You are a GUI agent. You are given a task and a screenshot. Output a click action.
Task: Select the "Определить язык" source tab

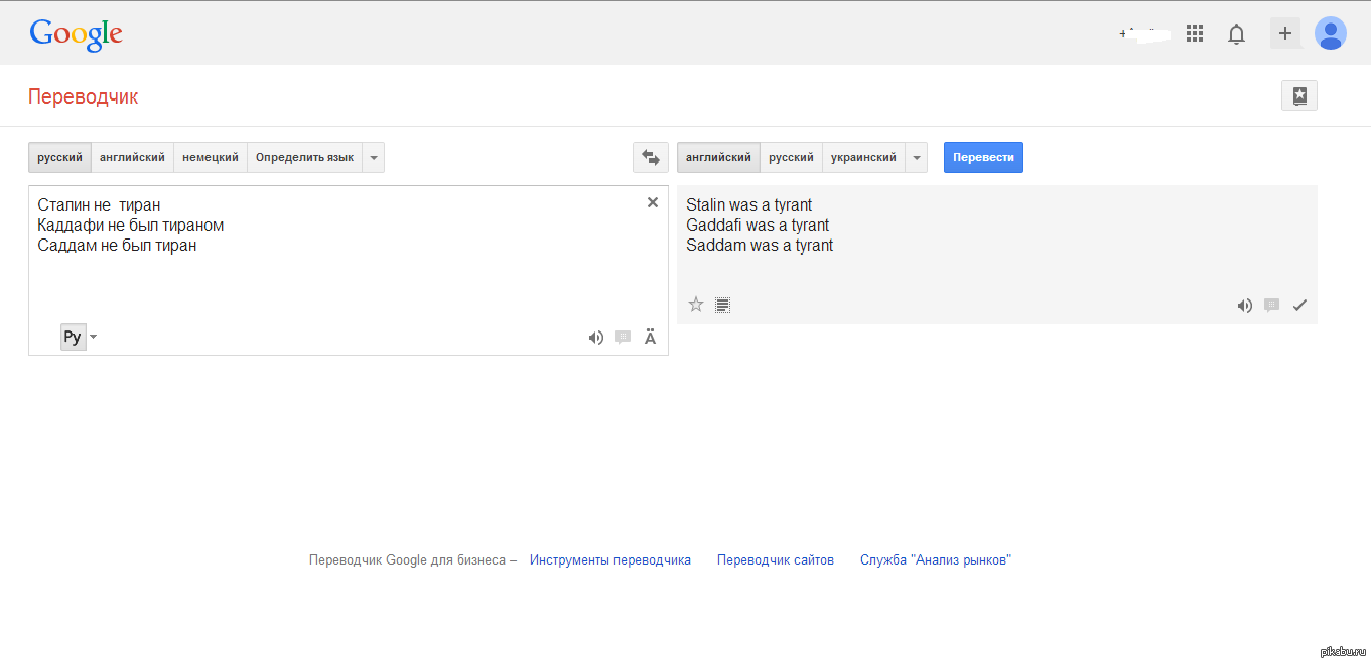point(305,158)
